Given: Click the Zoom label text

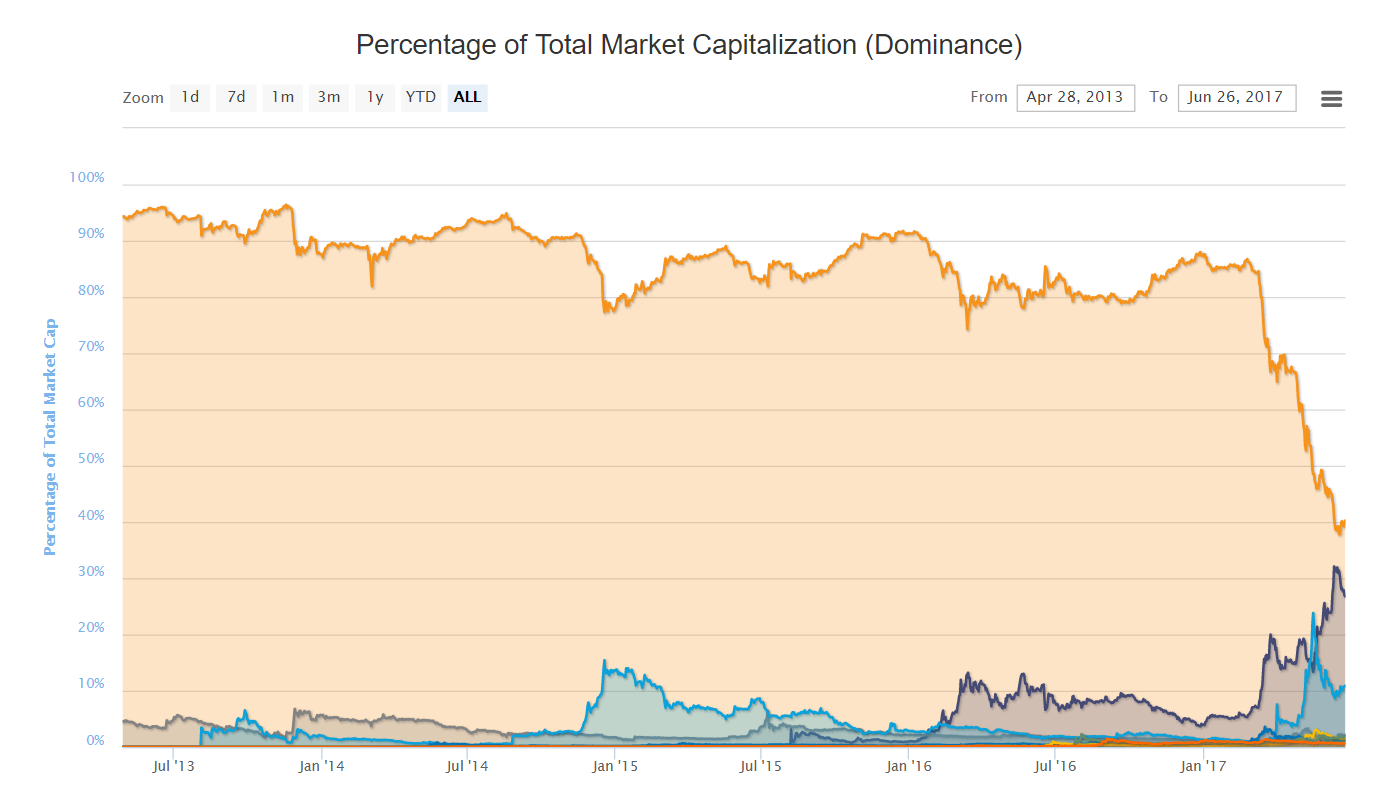Looking at the screenshot, I should pos(143,98).
